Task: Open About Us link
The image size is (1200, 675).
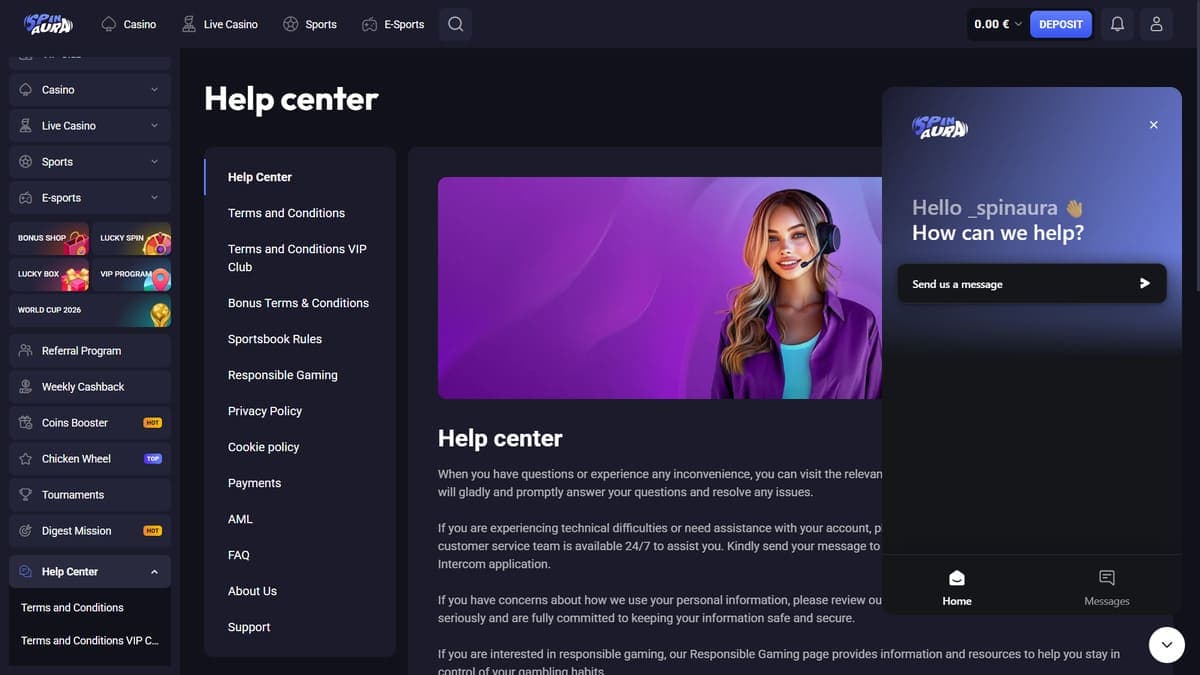Action: (x=252, y=591)
